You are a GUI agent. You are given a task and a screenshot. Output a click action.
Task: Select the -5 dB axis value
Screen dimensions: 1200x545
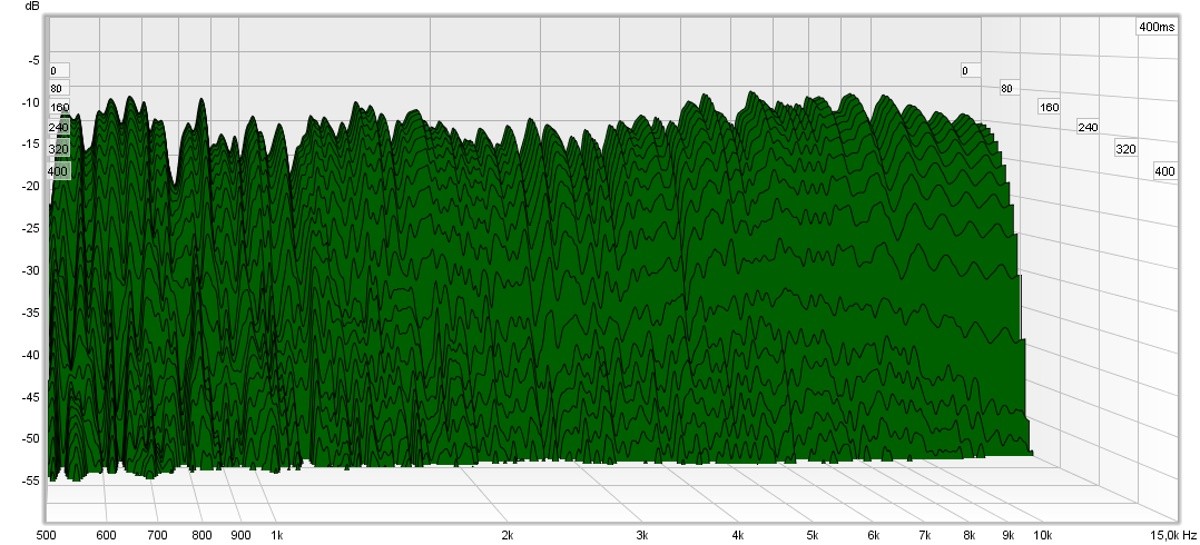click(x=35, y=60)
